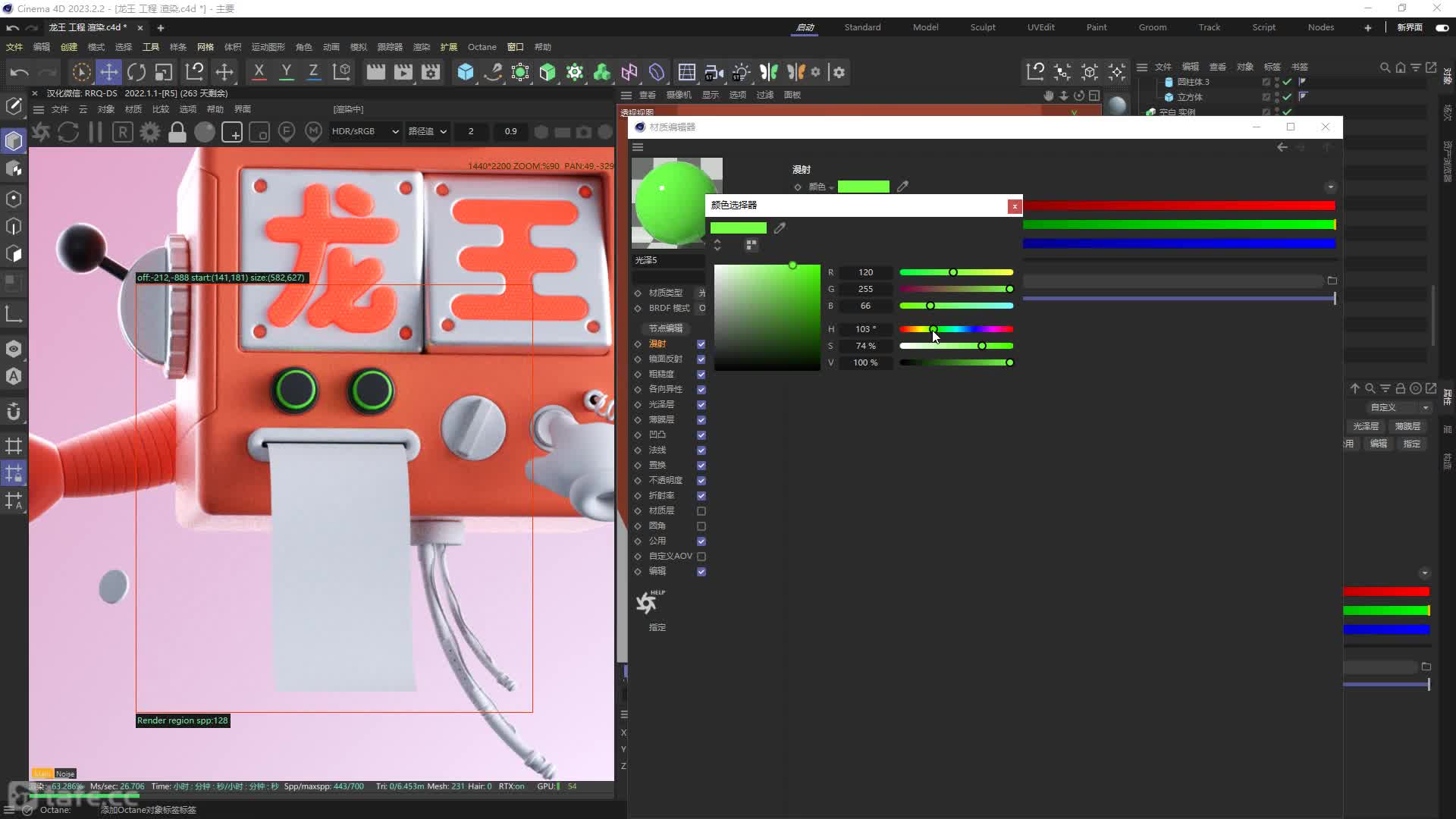Click the undo arrow in toolbar

tap(19, 72)
